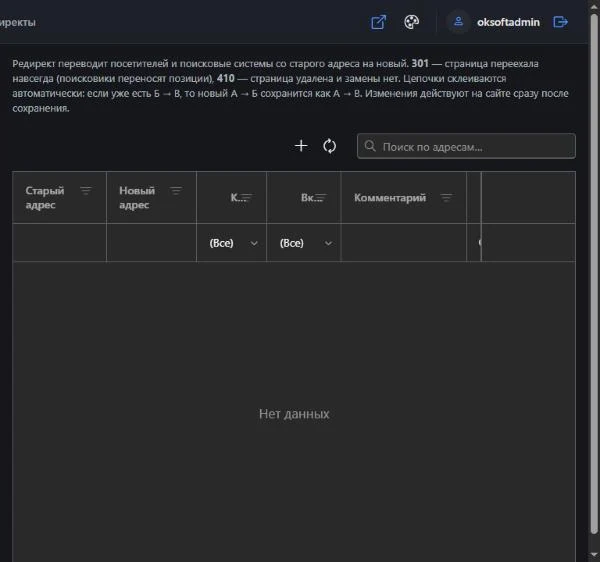Viewport: 600px width, 562px height.
Task: Click Старый адрес filter row cell
Action: 59,243
